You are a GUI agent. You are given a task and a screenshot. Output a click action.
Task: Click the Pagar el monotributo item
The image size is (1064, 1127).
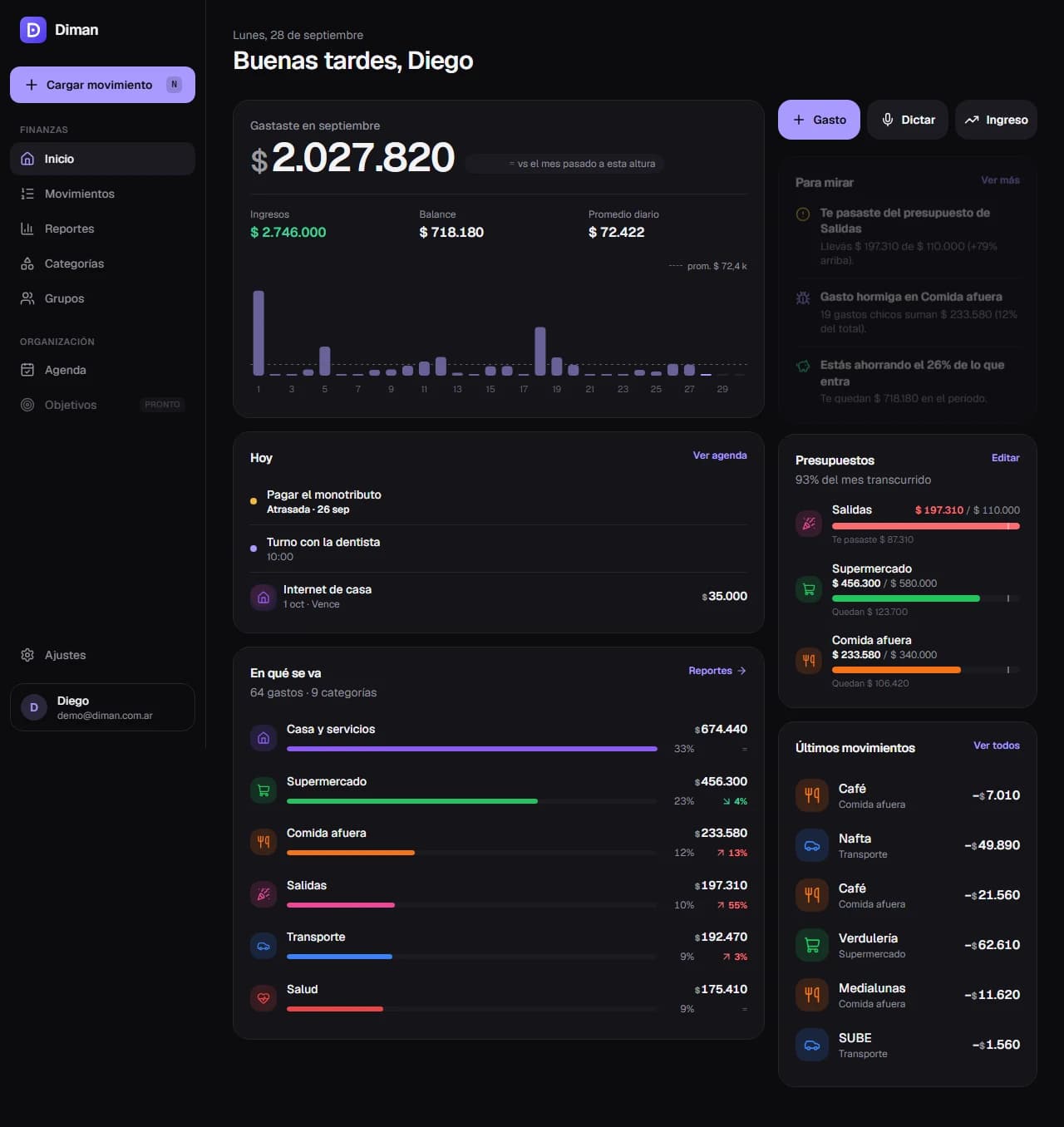pos(499,501)
